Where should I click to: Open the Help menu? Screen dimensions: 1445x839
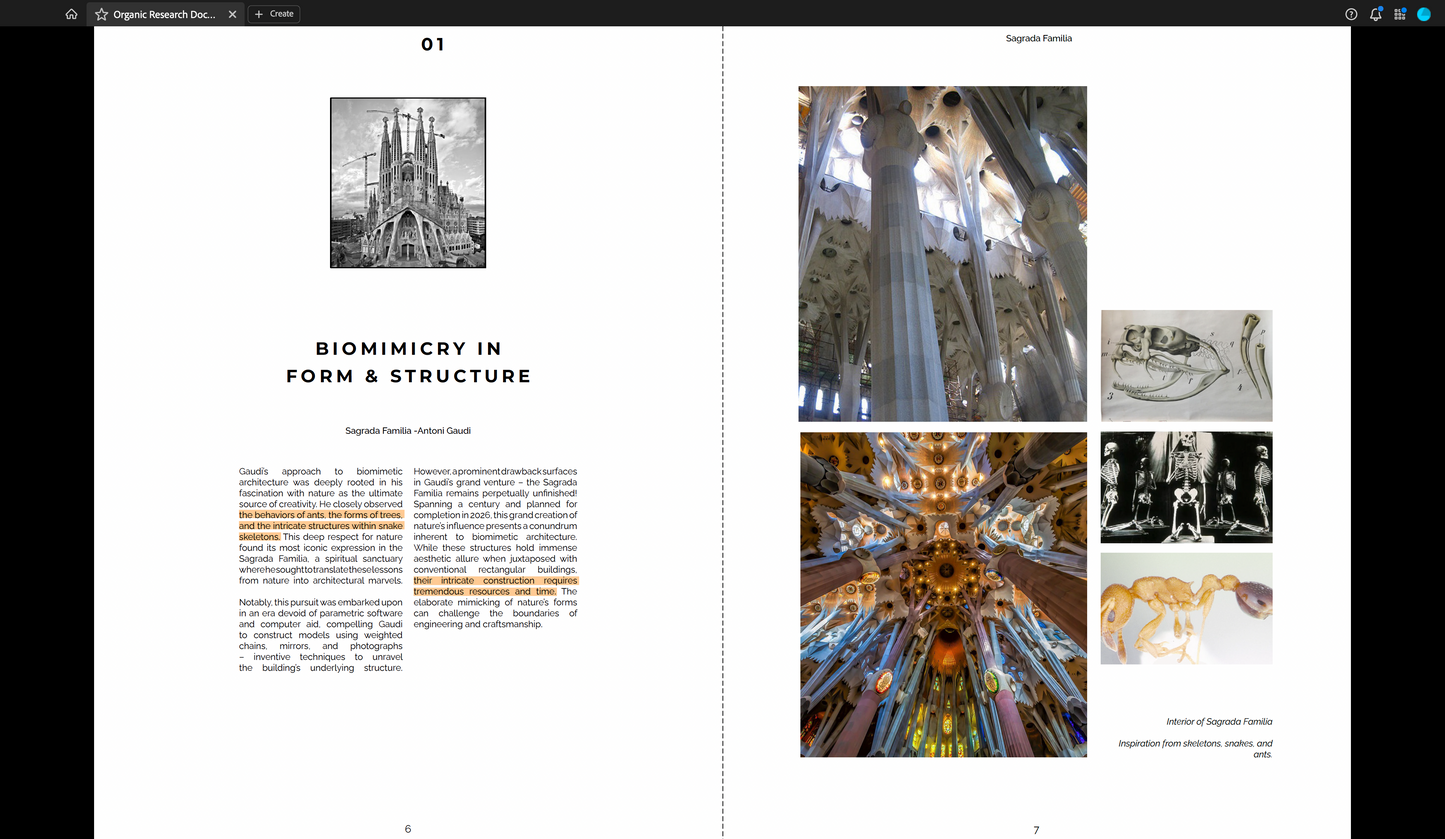1351,14
